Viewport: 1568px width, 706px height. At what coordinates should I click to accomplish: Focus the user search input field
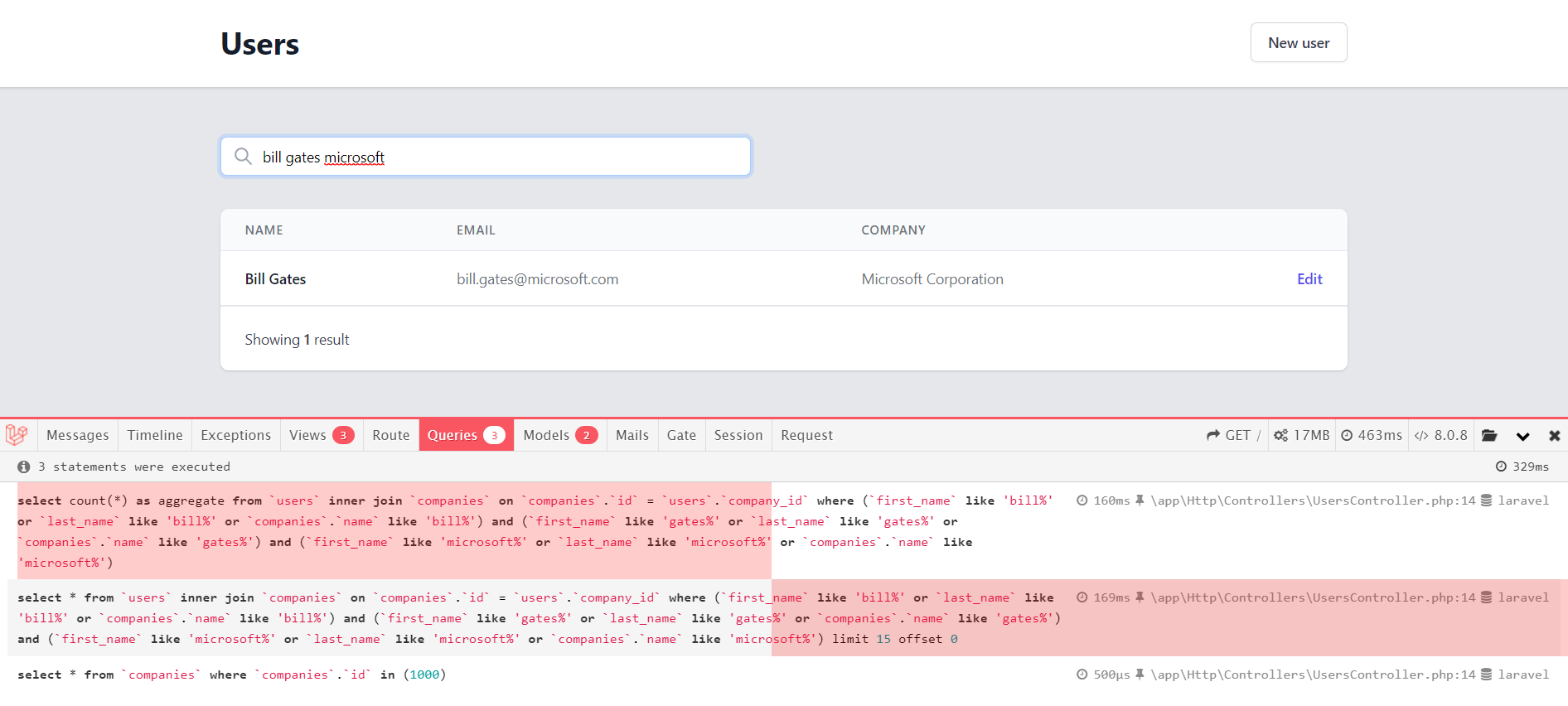point(486,157)
